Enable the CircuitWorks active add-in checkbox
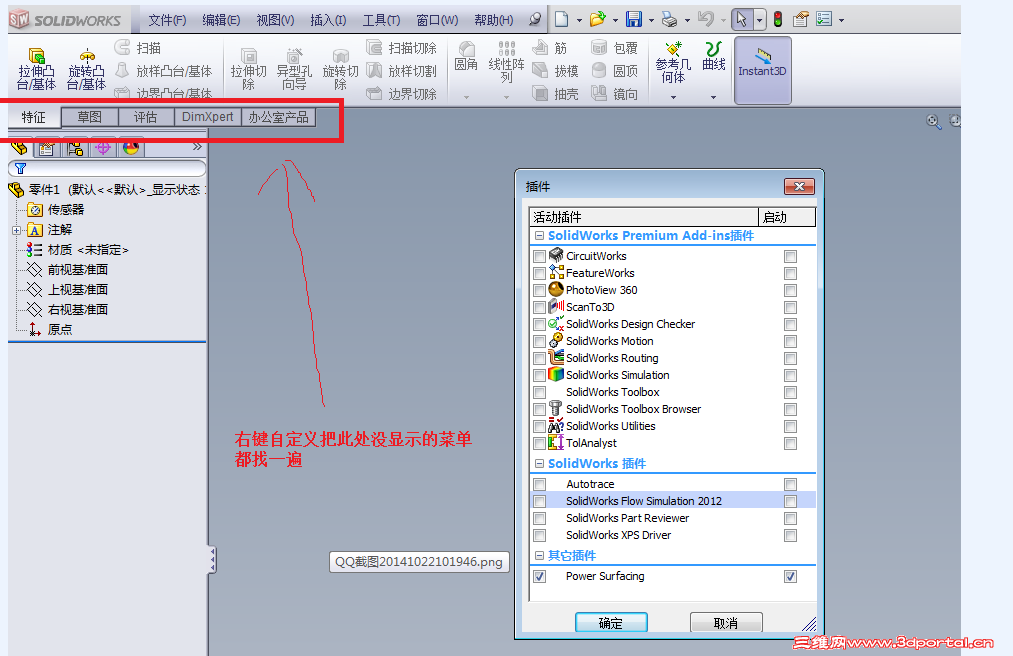 [539, 256]
